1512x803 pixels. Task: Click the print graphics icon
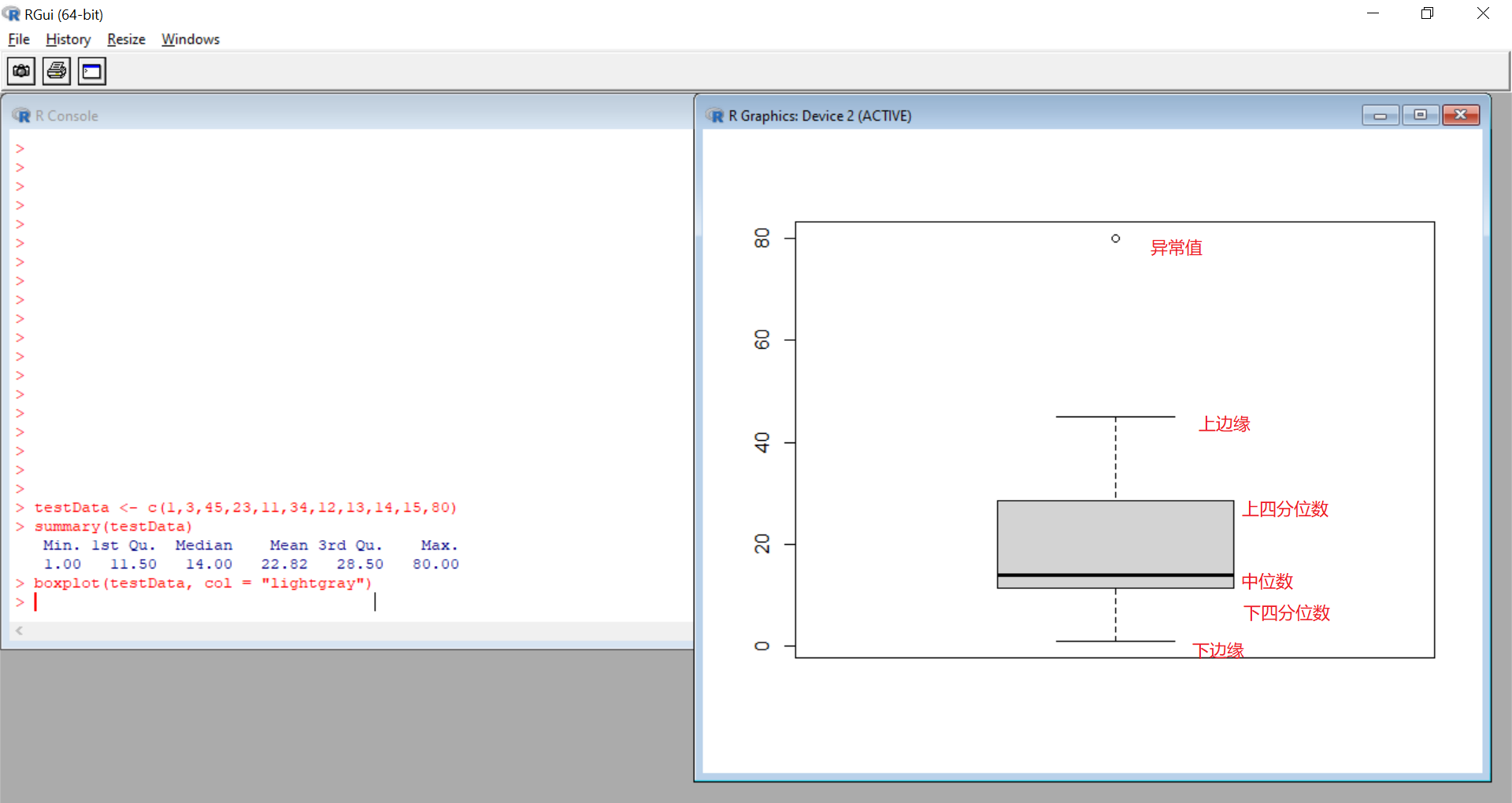57,72
